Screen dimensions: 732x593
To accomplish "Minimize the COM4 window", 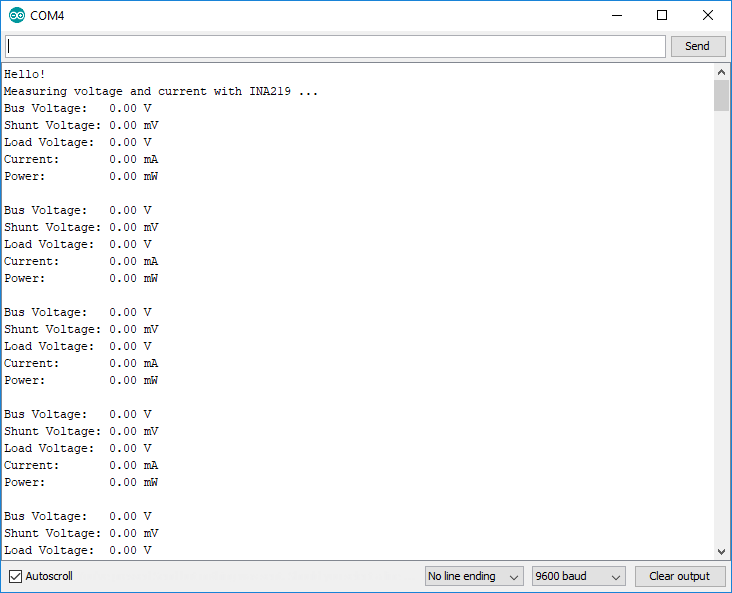I will point(617,15).
